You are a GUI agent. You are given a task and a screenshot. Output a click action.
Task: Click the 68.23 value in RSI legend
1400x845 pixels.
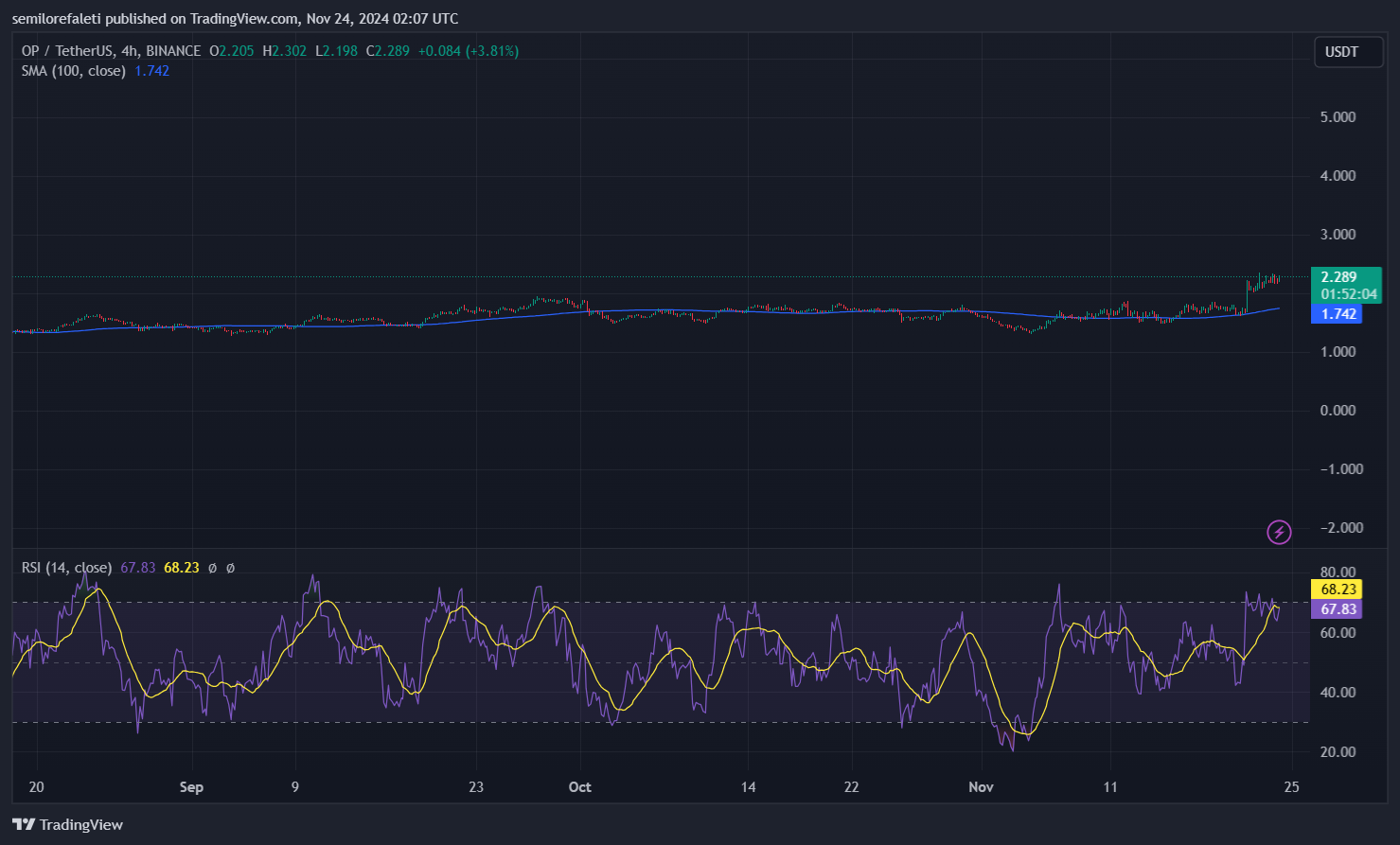182,568
